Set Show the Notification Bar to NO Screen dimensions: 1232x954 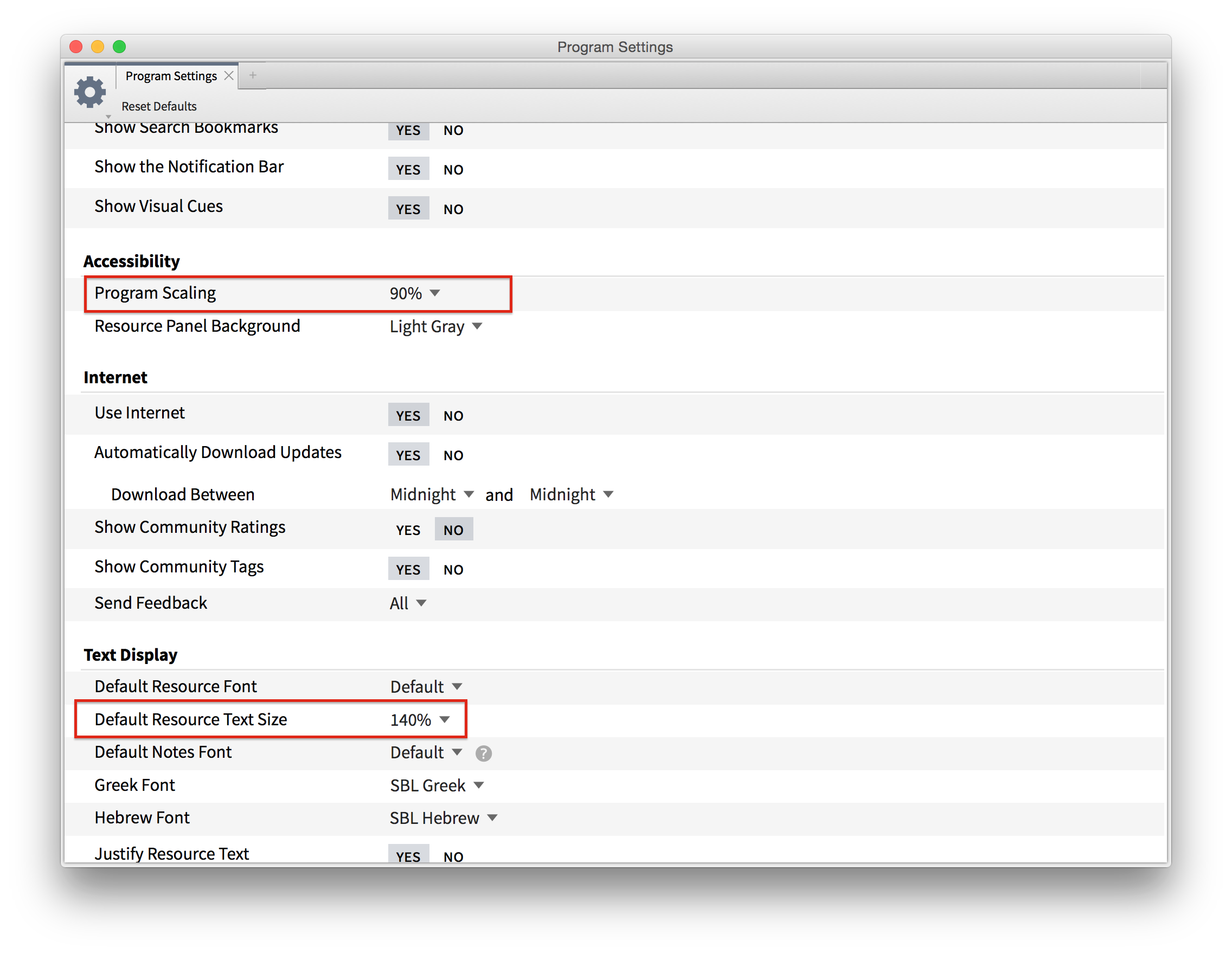tap(453, 170)
